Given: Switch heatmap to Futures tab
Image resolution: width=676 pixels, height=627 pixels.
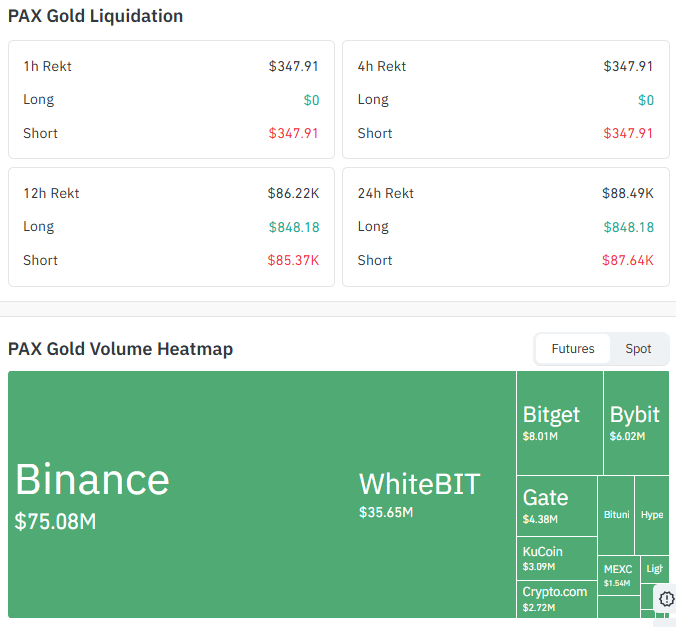Looking at the screenshot, I should click(573, 348).
